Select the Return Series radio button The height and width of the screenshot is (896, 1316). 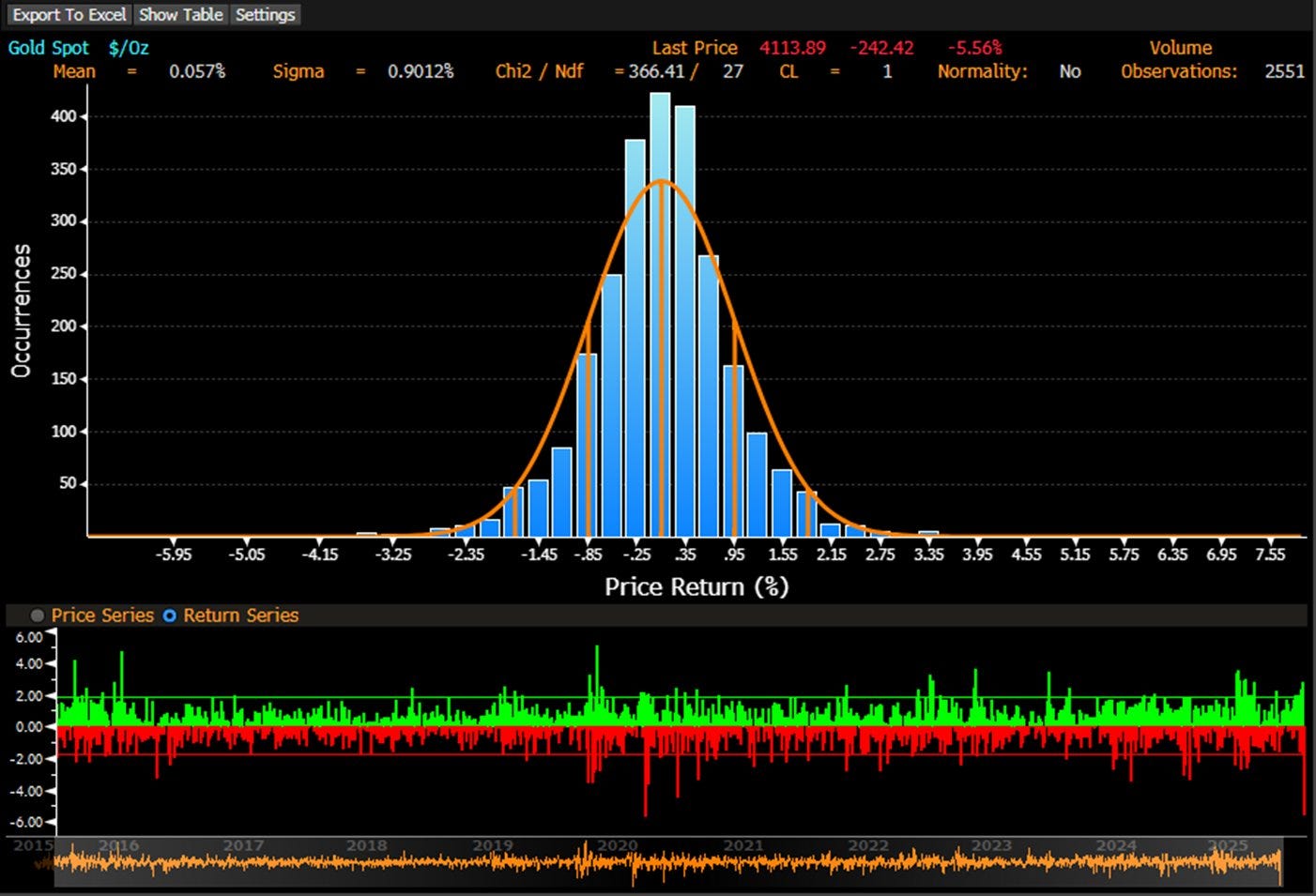170,615
